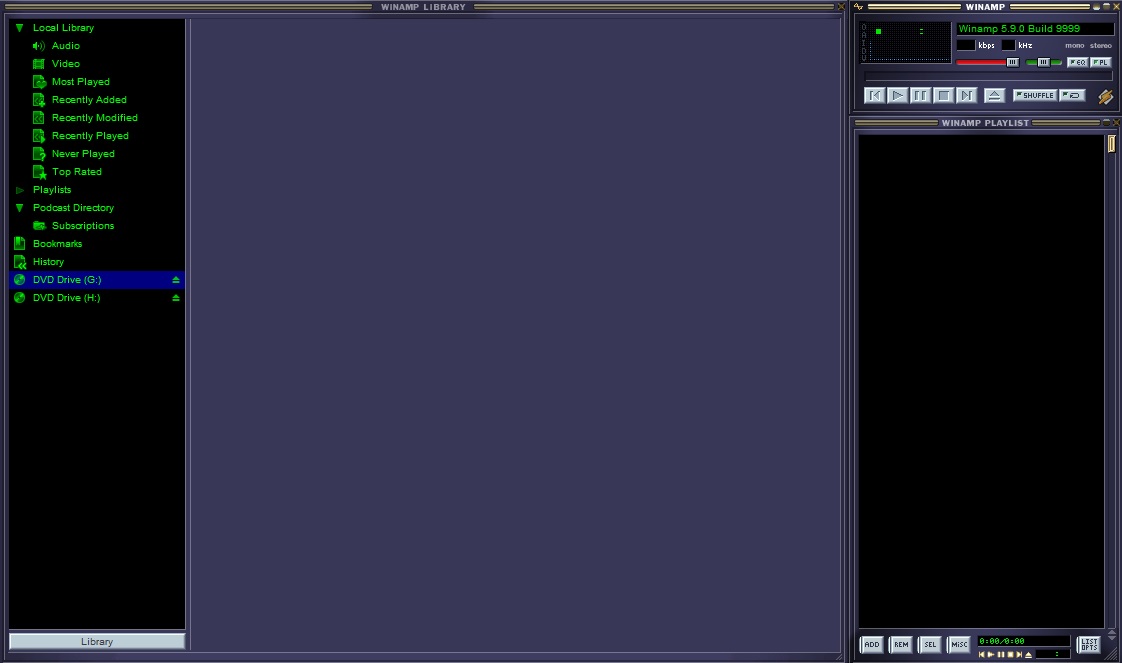This screenshot has width=1122, height=663.
Task: Play the current track
Action: coord(897,95)
